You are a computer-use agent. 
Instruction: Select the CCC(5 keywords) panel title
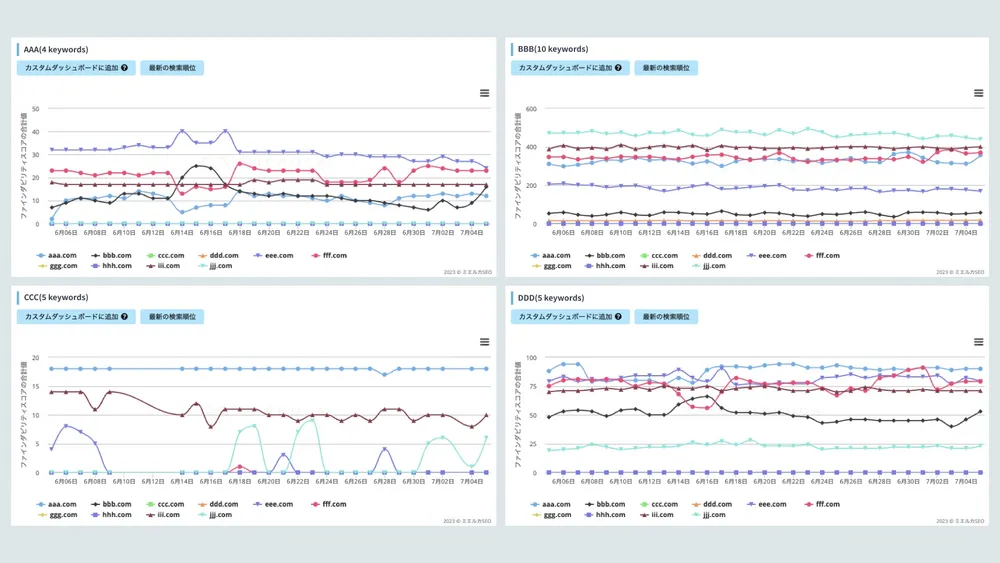click(56, 298)
